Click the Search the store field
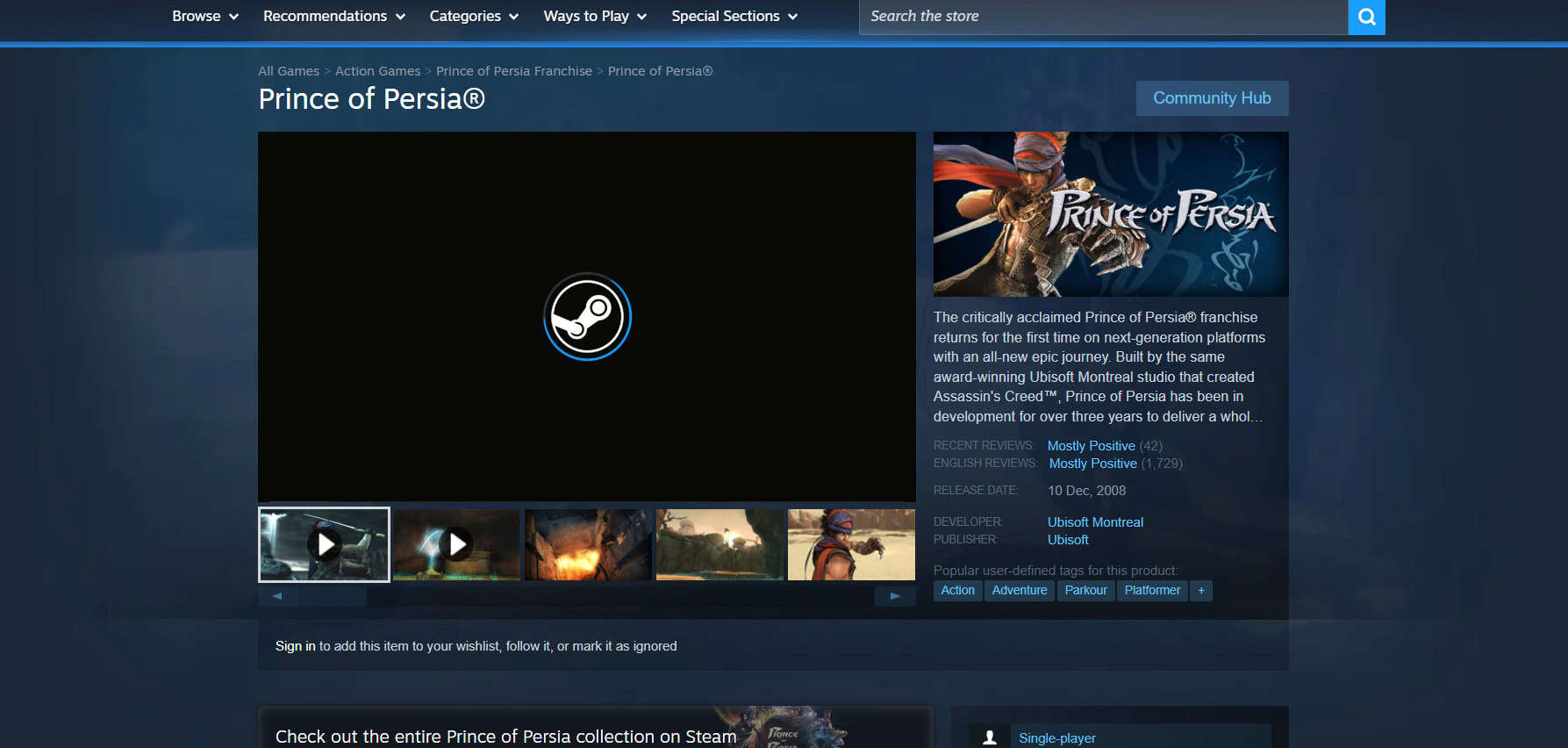1568x748 pixels. coord(1101,17)
